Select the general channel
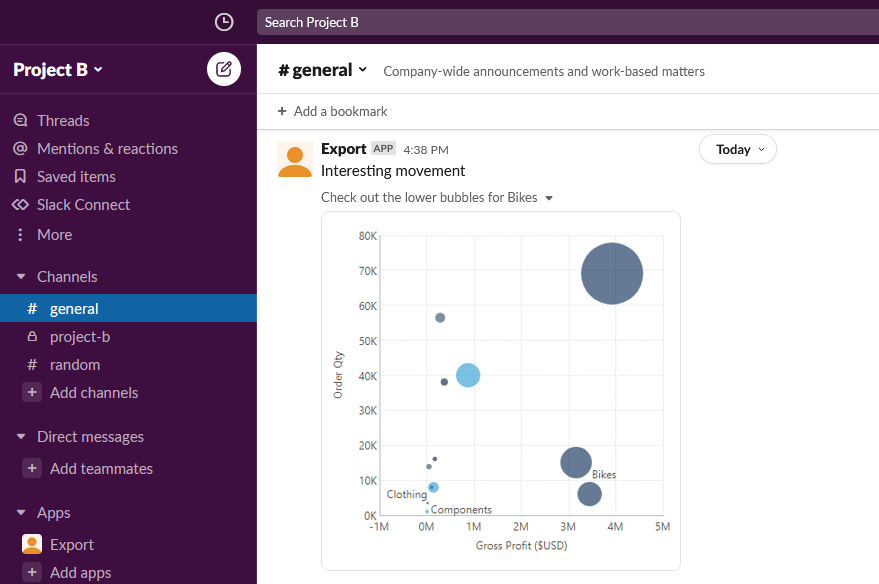 pyautogui.click(x=128, y=308)
